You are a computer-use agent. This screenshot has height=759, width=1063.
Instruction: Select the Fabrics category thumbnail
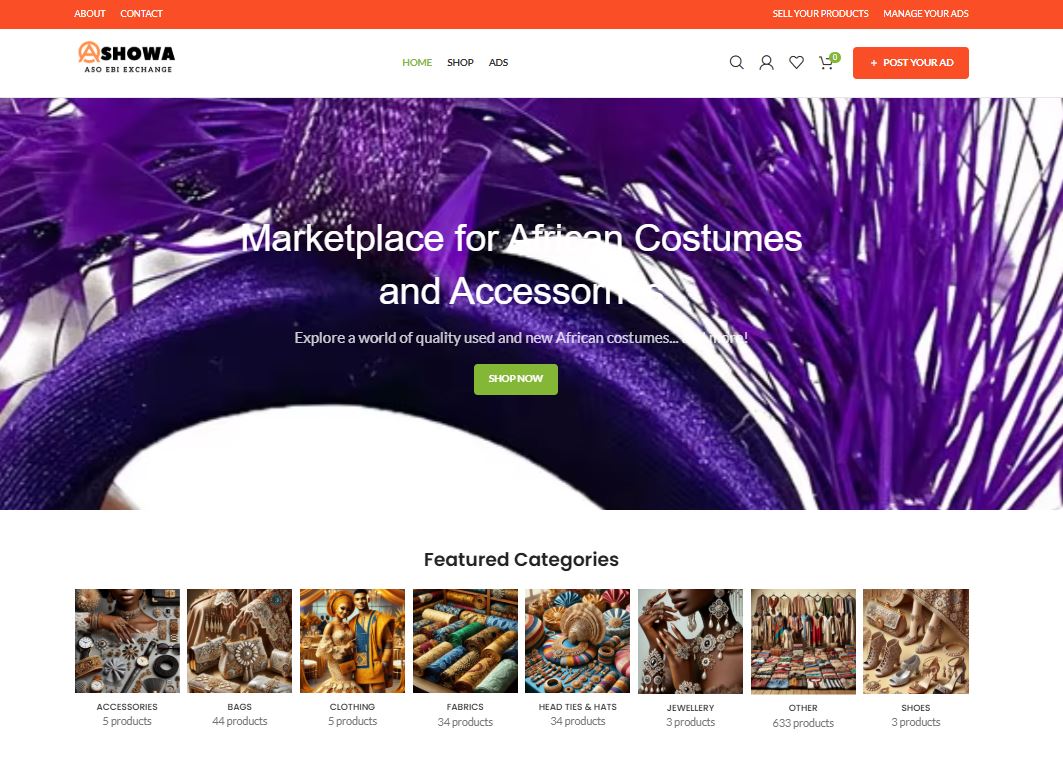pos(465,640)
